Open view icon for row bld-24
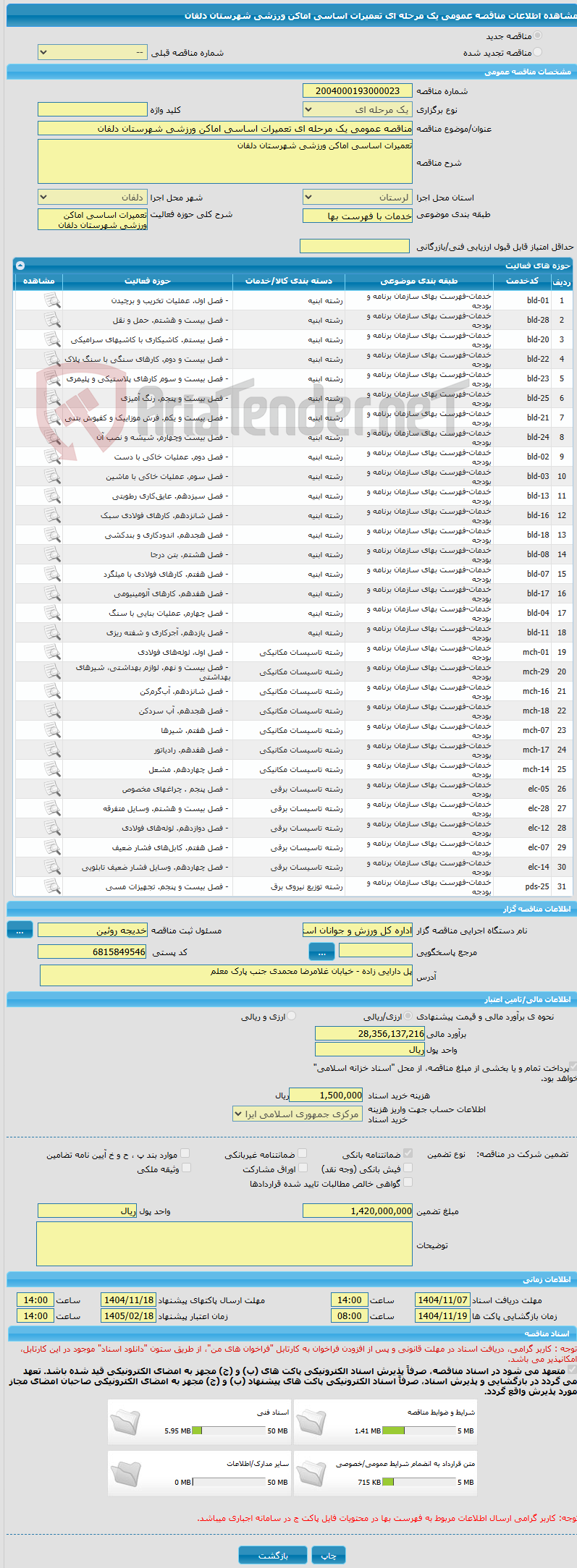577x1568 pixels. click(52, 437)
